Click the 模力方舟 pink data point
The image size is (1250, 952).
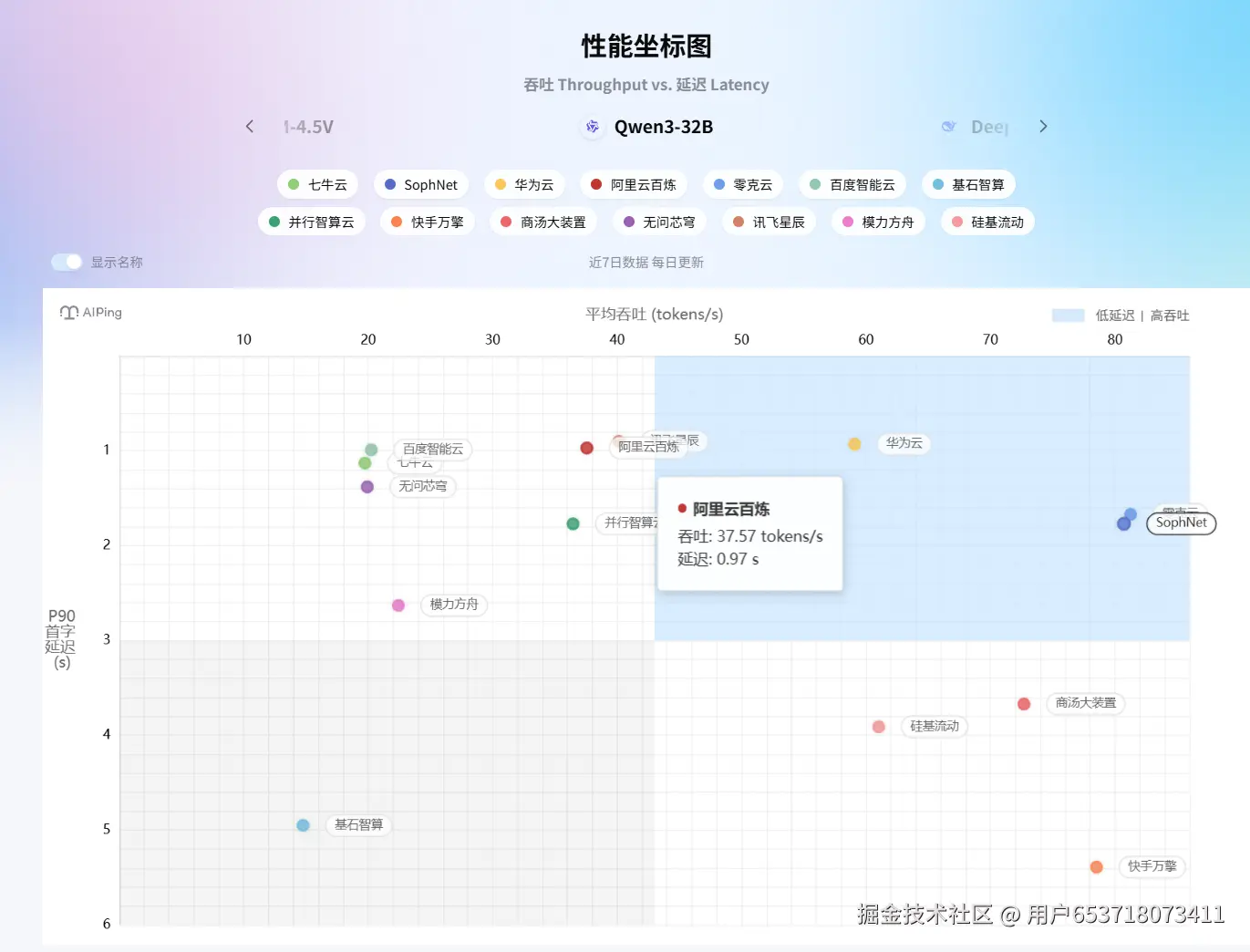[x=398, y=605]
